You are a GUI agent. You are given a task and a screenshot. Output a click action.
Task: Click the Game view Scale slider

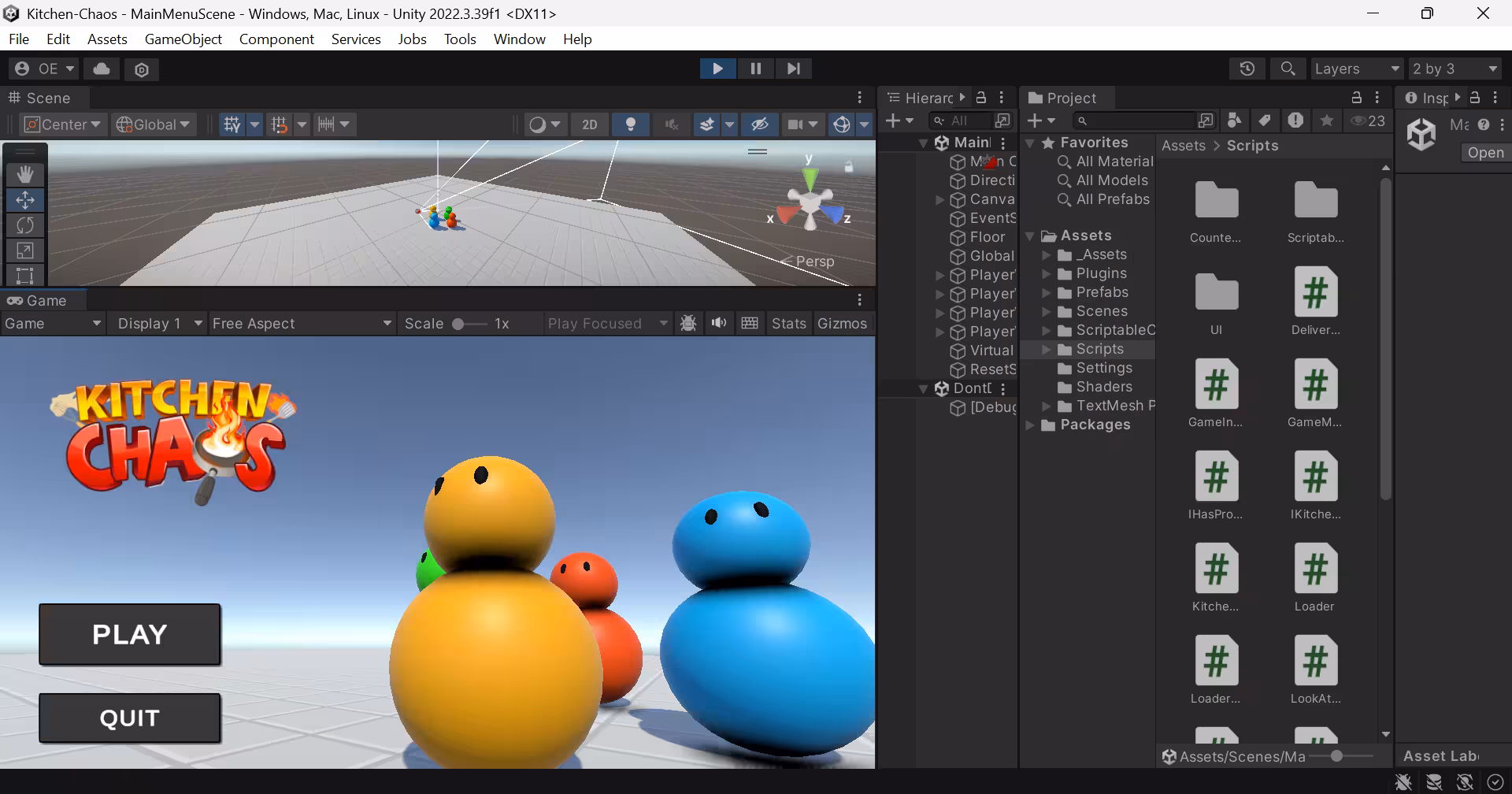coord(469,324)
